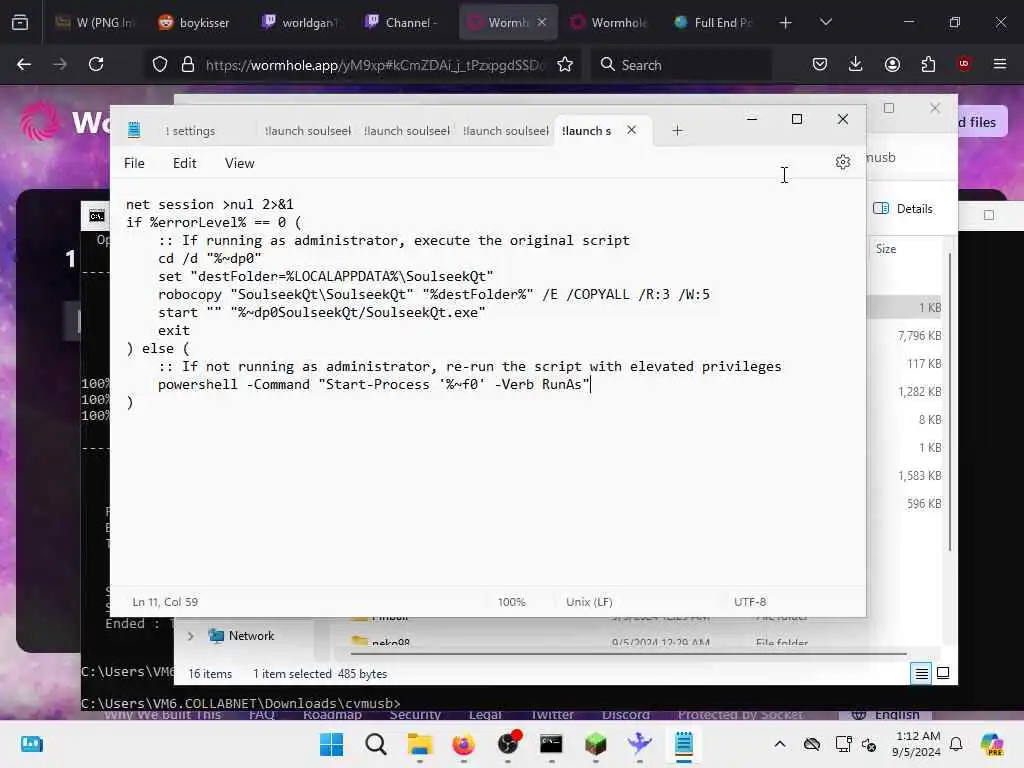1024x768 pixels.
Task: Click Firefox back arrow
Action: [24, 64]
